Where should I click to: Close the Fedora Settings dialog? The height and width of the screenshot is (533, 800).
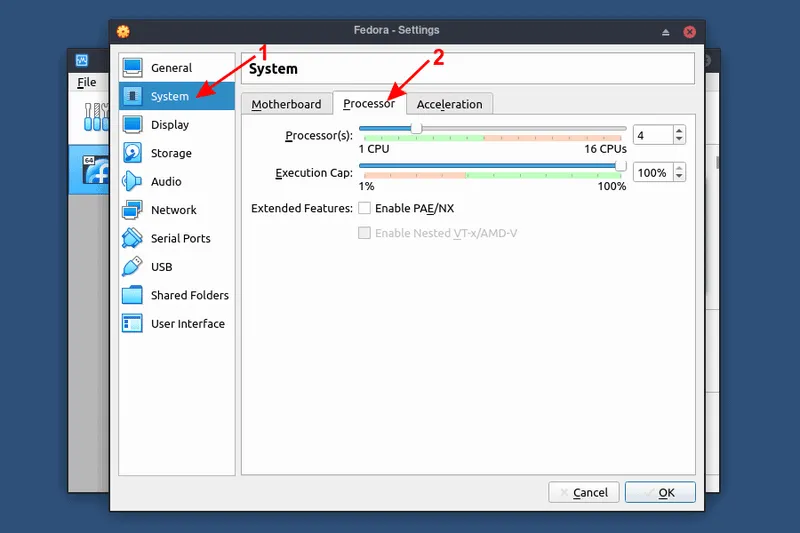point(689,32)
